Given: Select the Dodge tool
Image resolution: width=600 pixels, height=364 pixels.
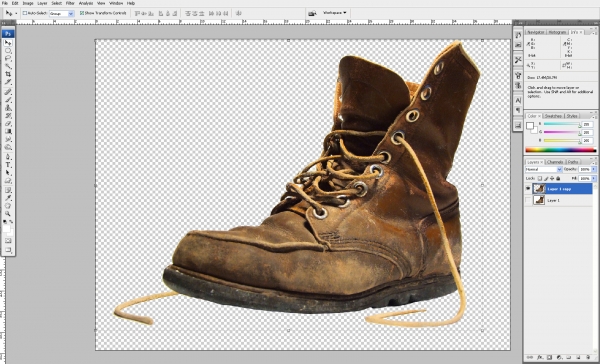Looking at the screenshot, I should click(8, 147).
